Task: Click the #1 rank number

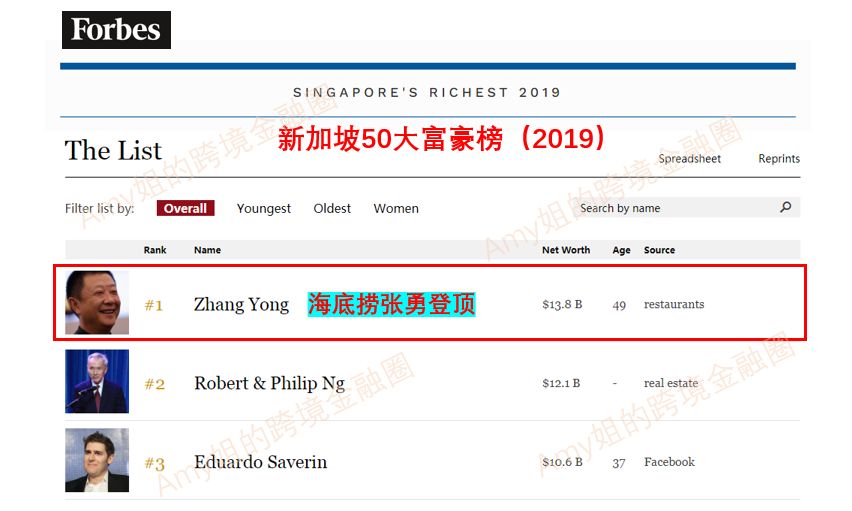Action: click(x=154, y=306)
